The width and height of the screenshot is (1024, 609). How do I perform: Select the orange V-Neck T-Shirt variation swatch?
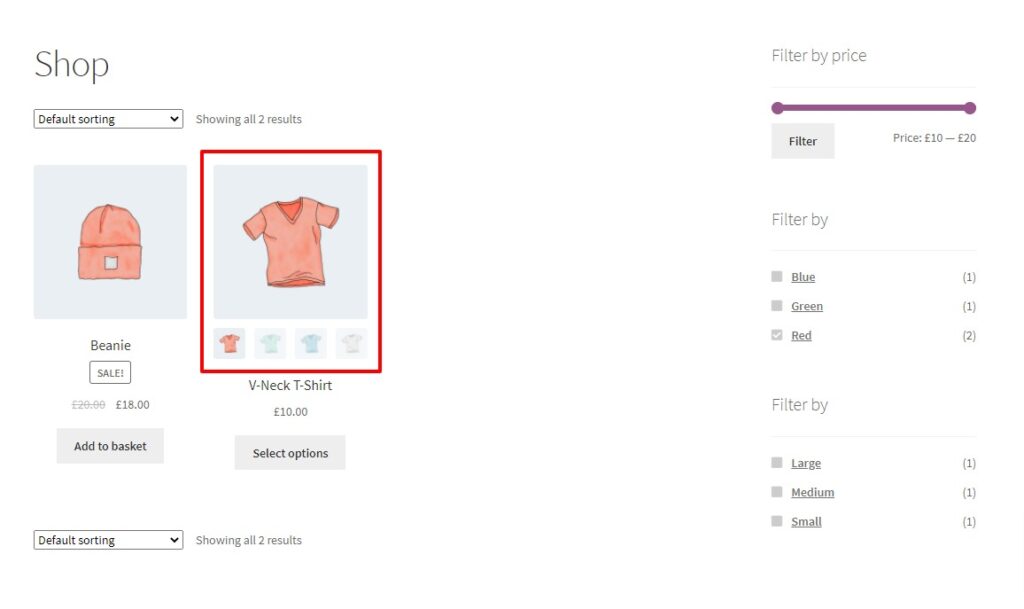pyautogui.click(x=229, y=342)
